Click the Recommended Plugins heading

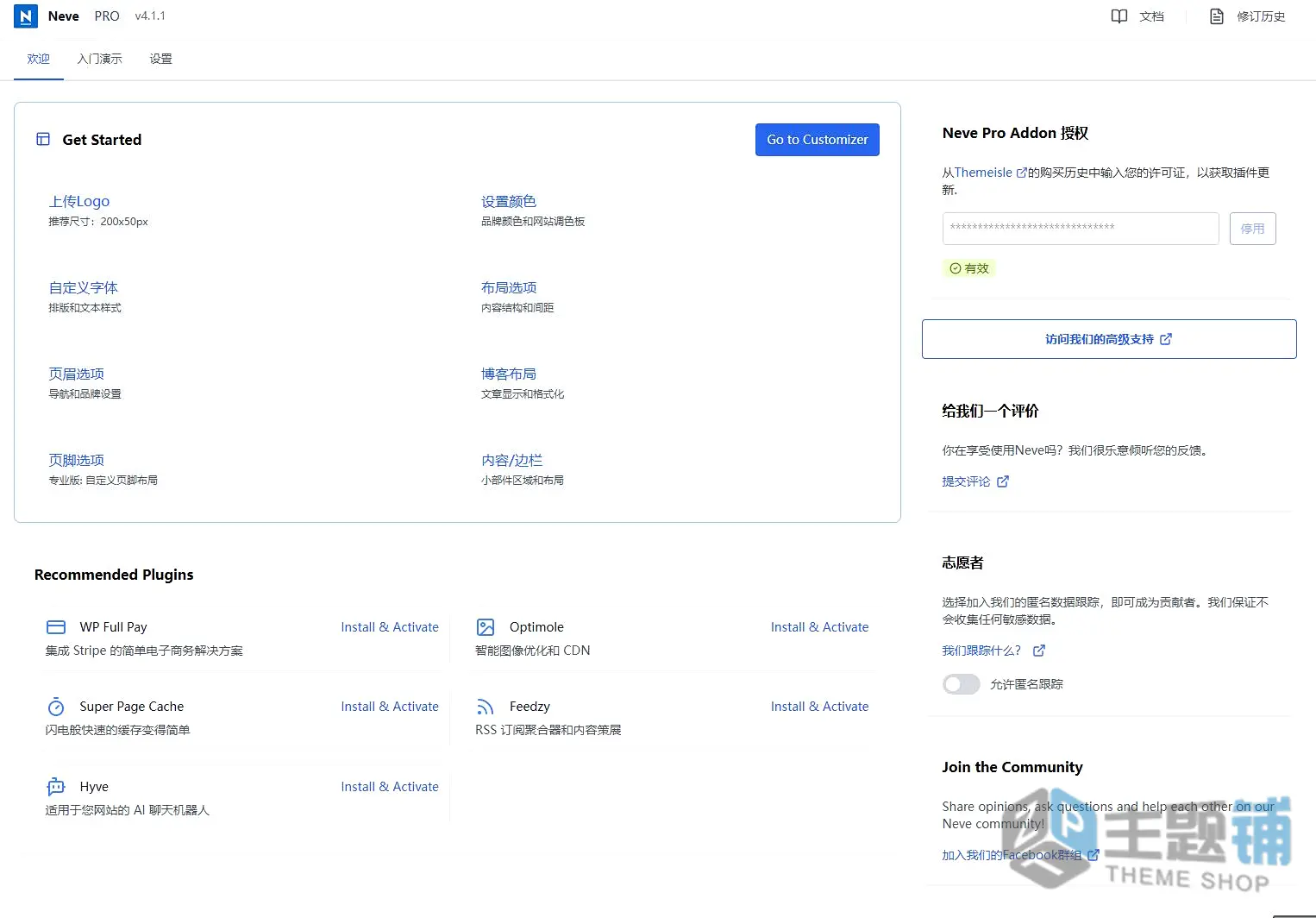[114, 575]
